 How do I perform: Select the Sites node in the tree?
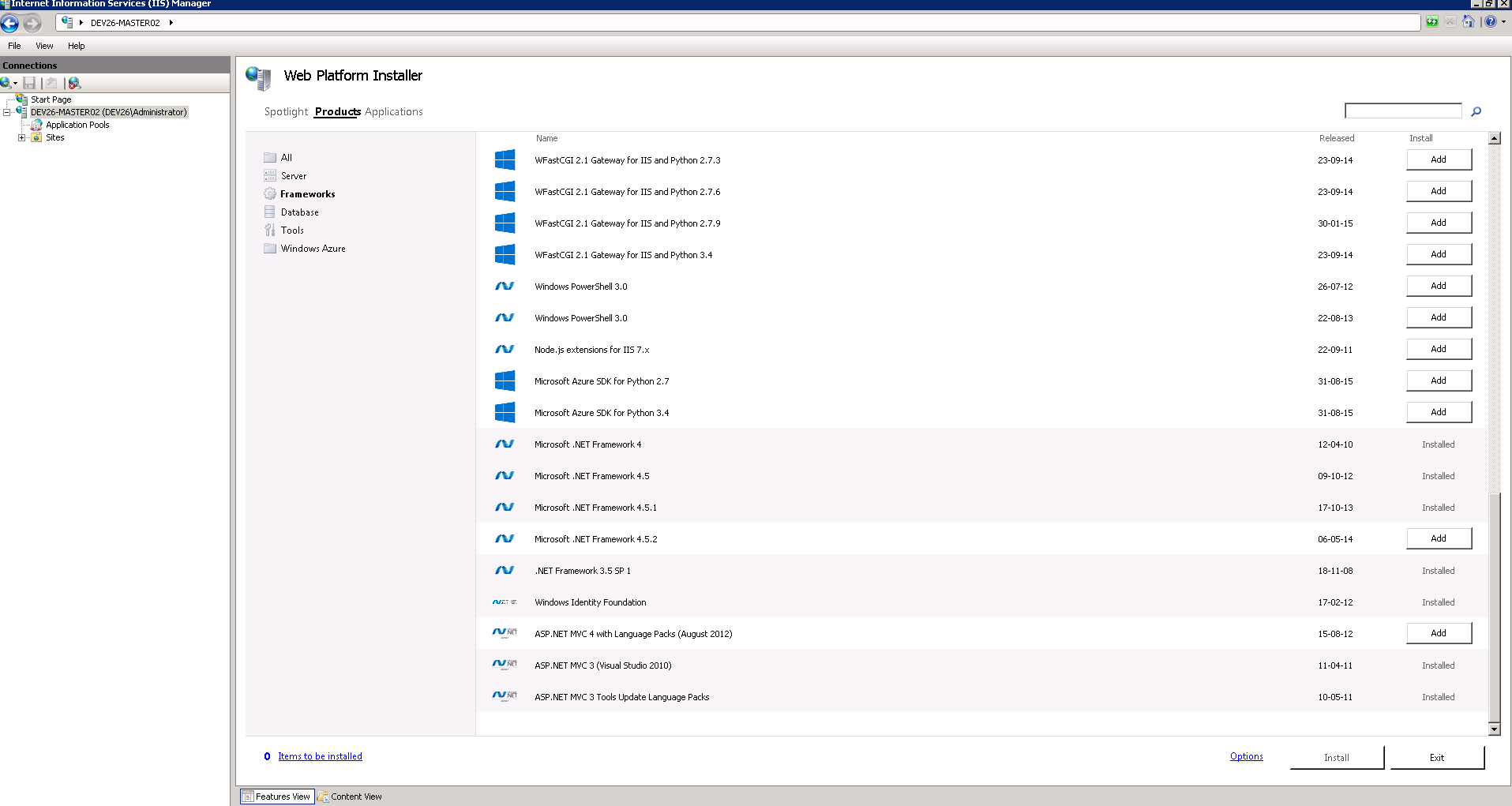[x=54, y=137]
